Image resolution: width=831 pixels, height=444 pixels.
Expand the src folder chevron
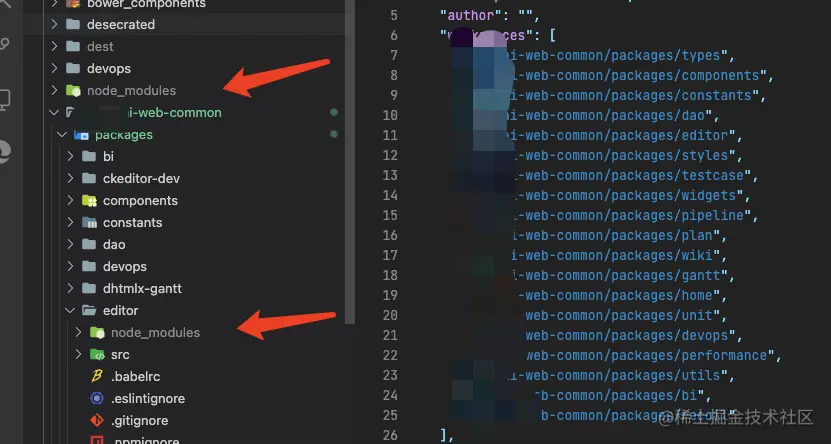pos(78,354)
